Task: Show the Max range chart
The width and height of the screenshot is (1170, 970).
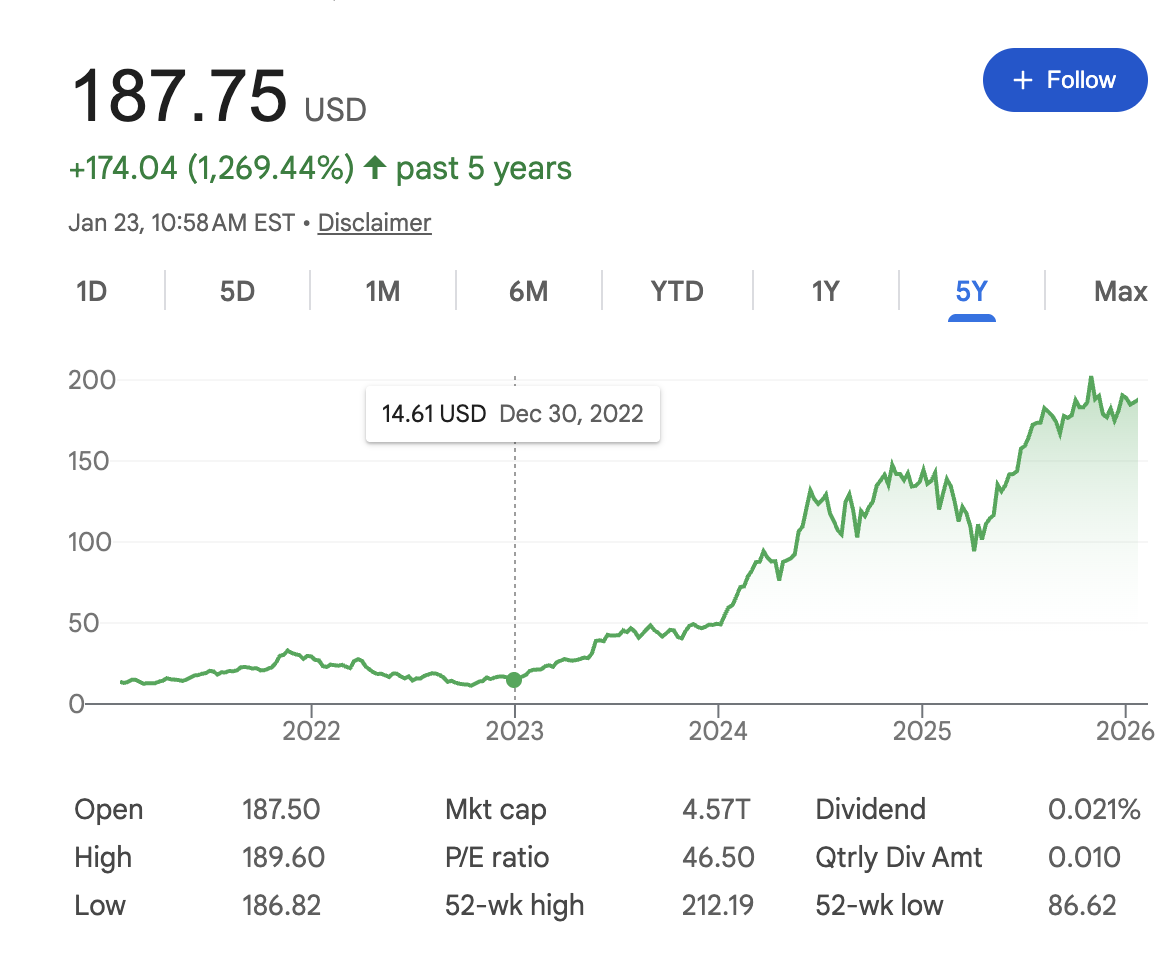Action: (1120, 291)
